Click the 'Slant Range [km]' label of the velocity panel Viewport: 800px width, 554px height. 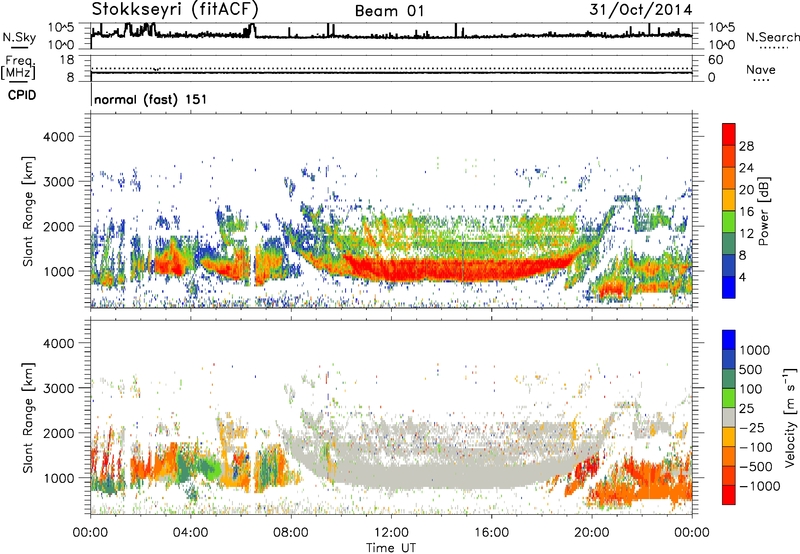pyautogui.click(x=28, y=417)
